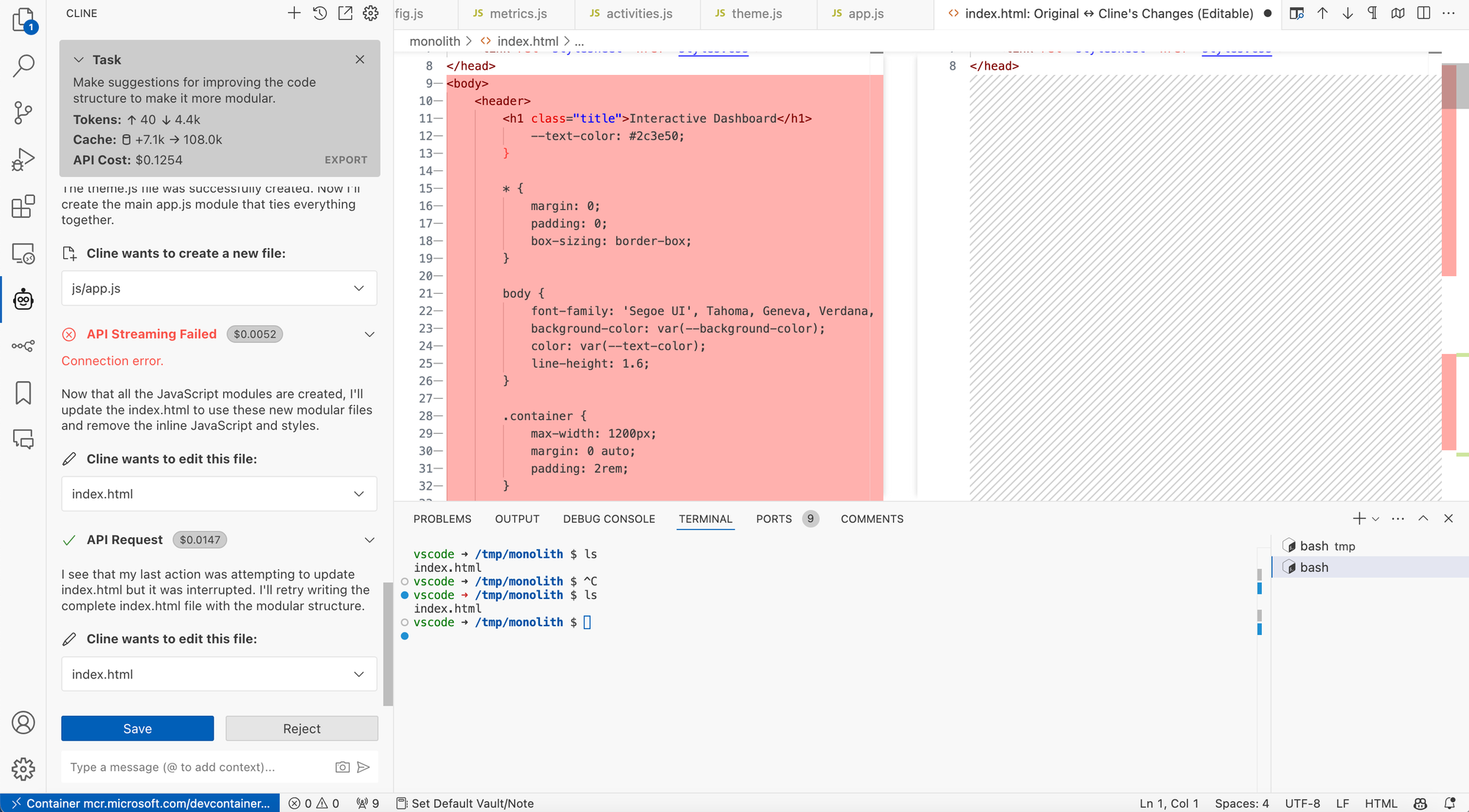Open the Debug Console panel
The width and height of the screenshot is (1469, 812).
tap(609, 518)
